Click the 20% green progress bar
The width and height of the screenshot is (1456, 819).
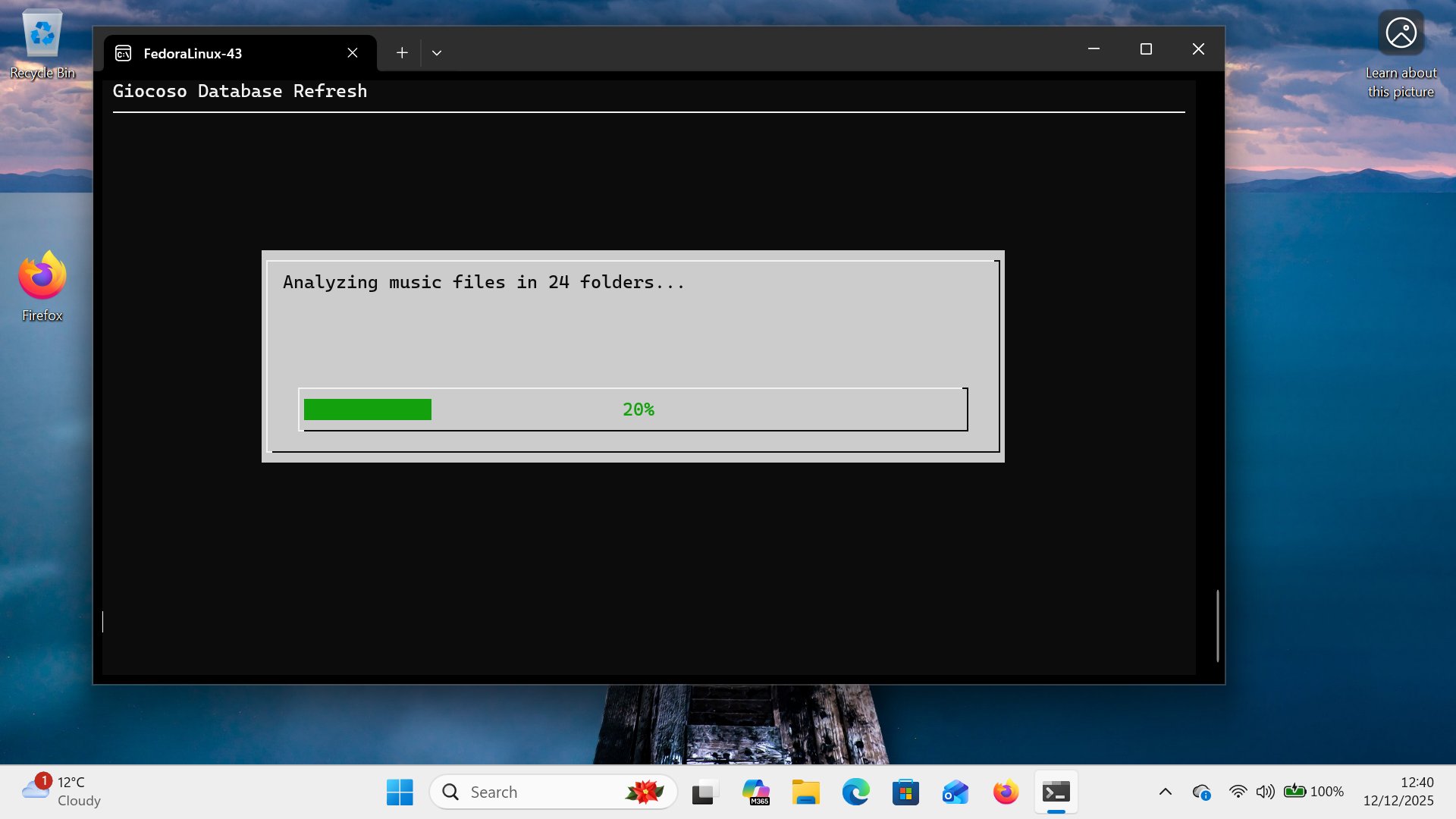(368, 409)
